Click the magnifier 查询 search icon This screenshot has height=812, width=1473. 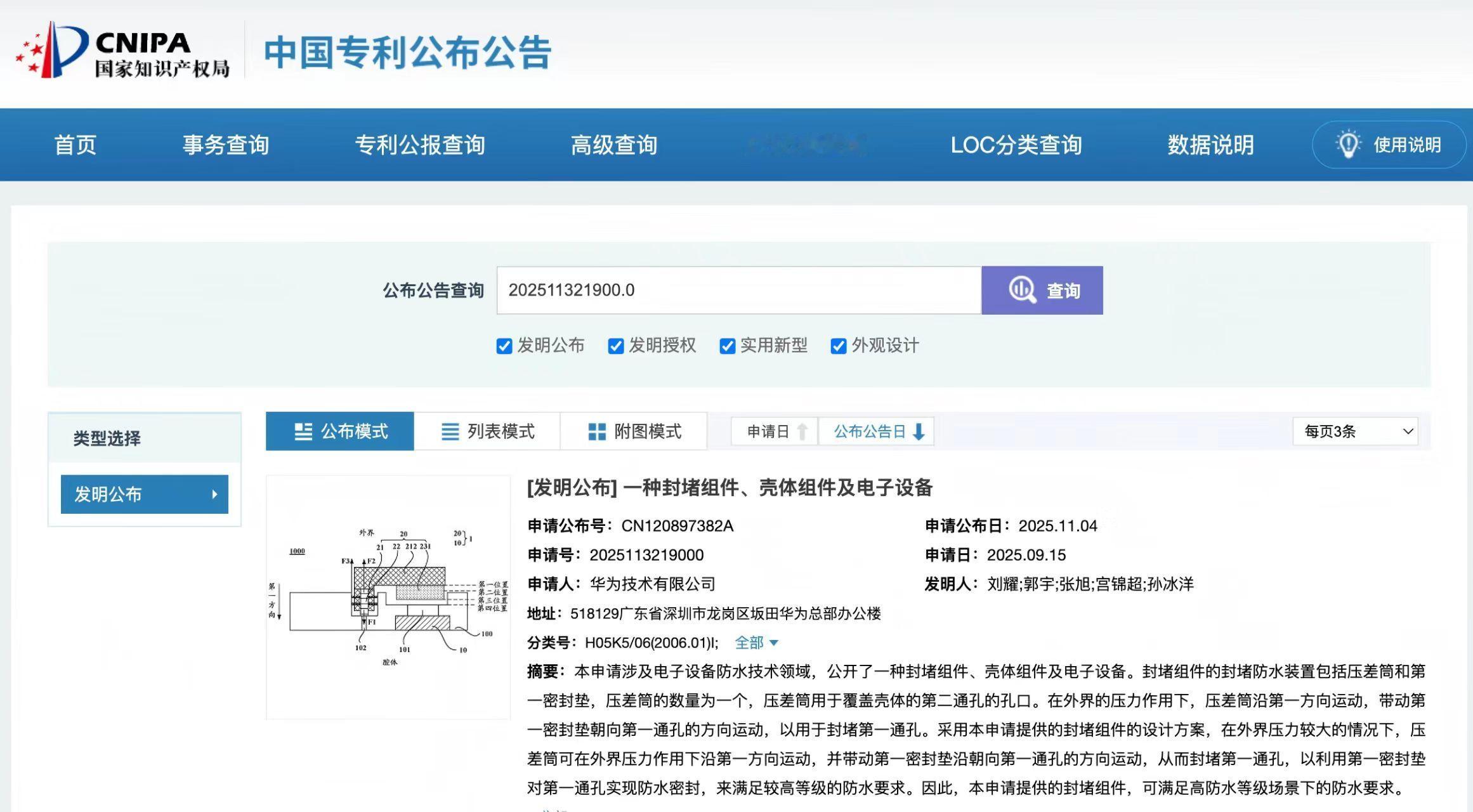[1022, 290]
